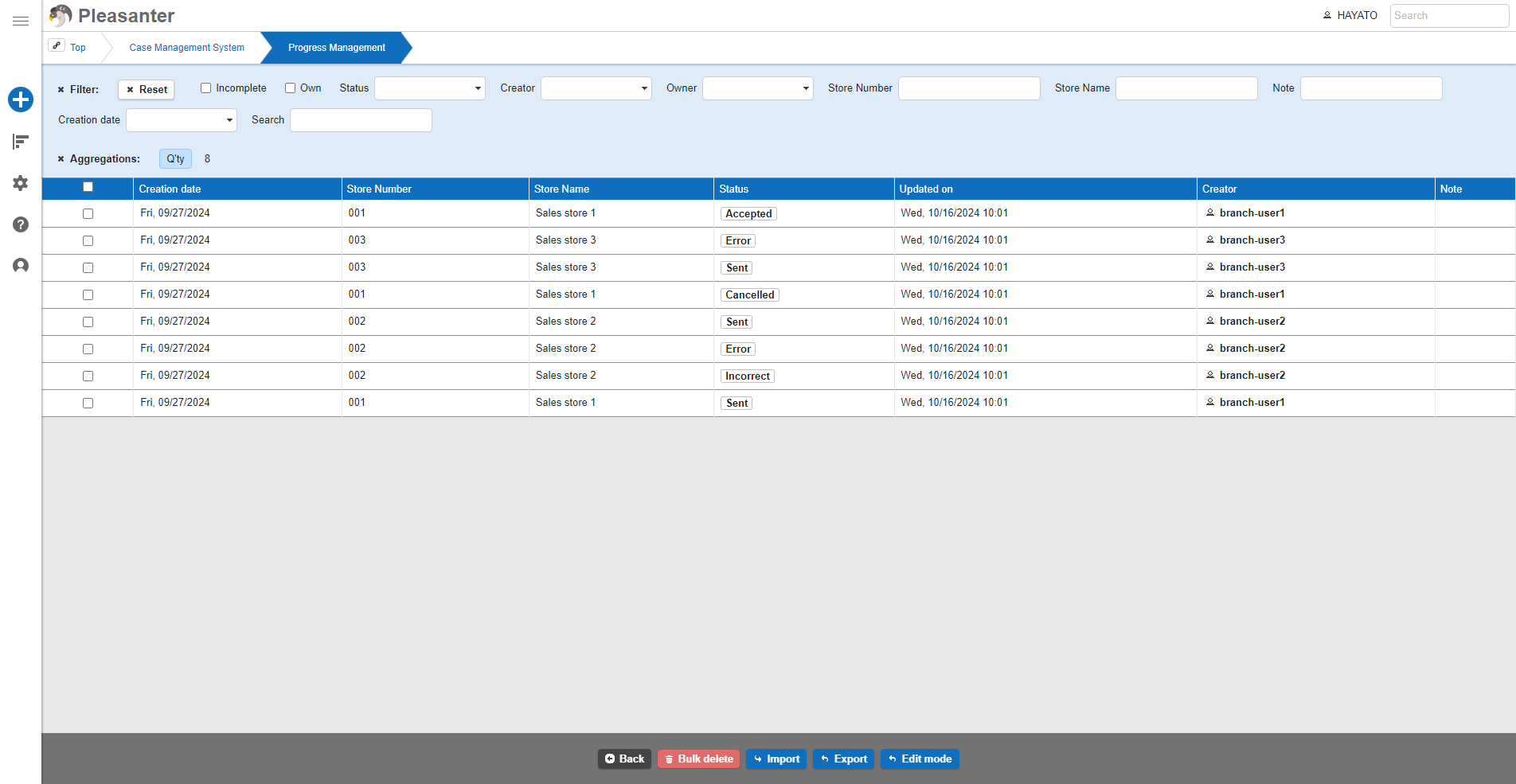Open the settings gear in sidebar

point(21,183)
